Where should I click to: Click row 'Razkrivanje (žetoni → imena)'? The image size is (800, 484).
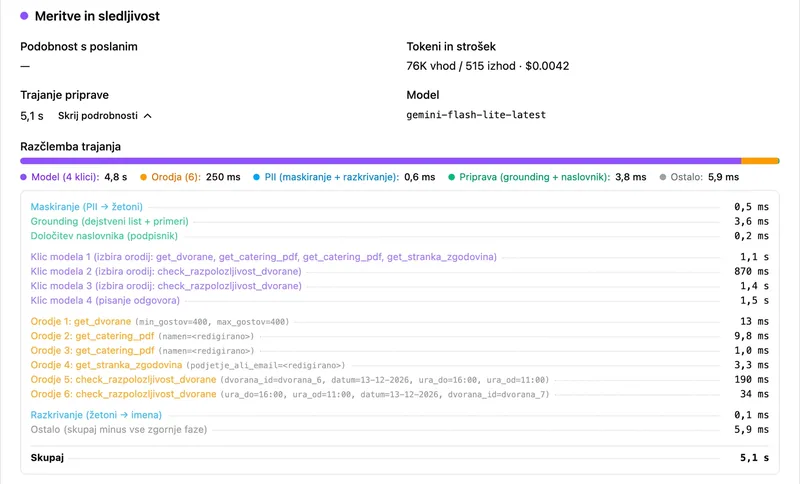click(x=399, y=415)
